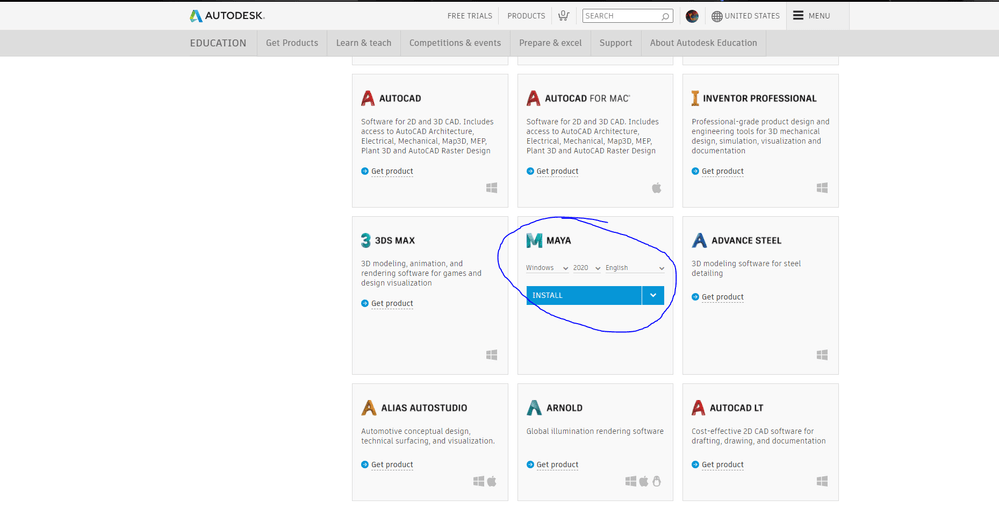Click Get product link for AutoCAD
This screenshot has width=999, height=505.
pos(392,171)
